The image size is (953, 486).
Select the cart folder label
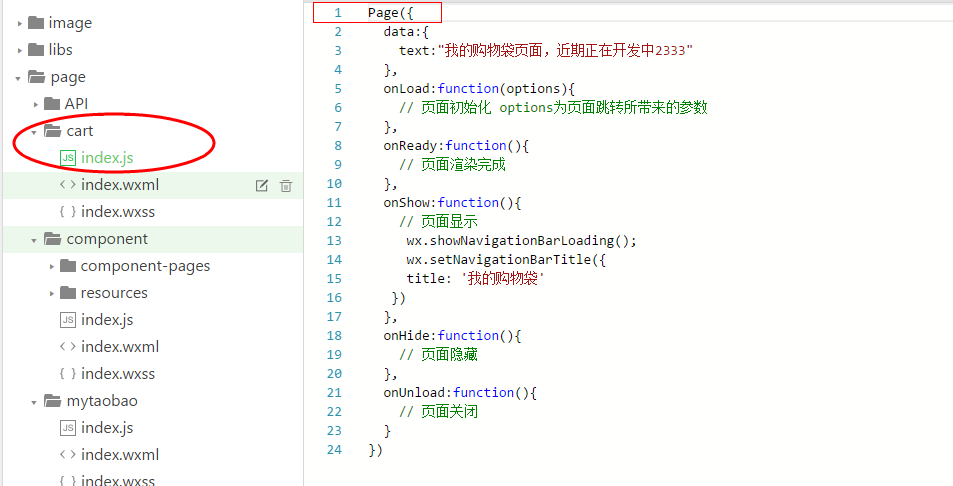(80, 131)
